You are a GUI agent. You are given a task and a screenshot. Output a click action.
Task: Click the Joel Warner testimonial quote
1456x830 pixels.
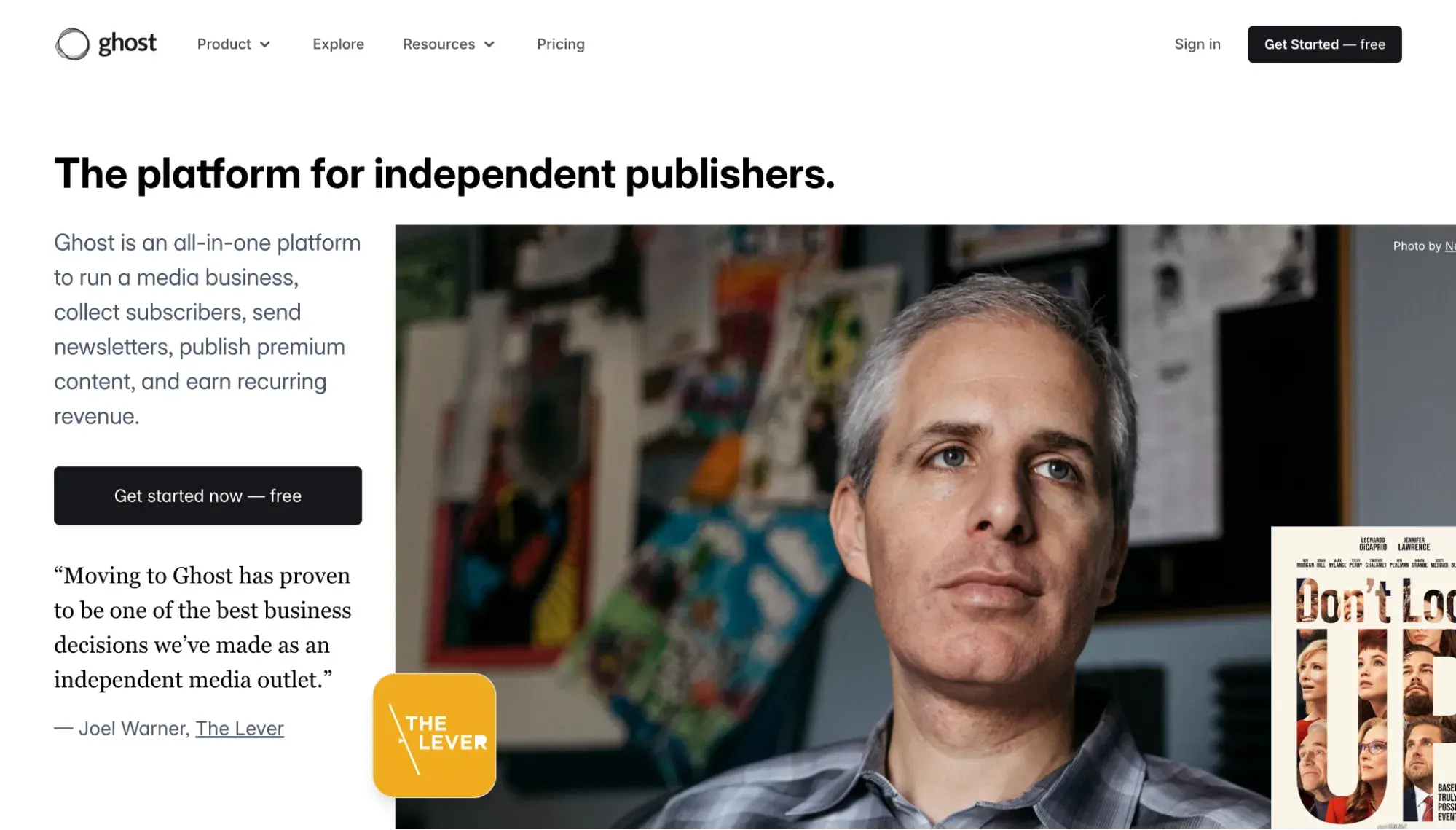tap(202, 627)
